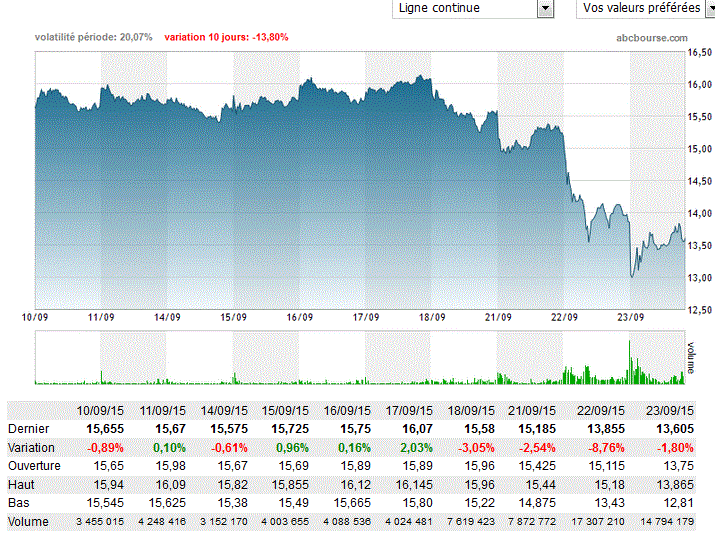715x540 pixels.
Task: Click the 17/09 date label on chart axis
Action: tap(366, 317)
